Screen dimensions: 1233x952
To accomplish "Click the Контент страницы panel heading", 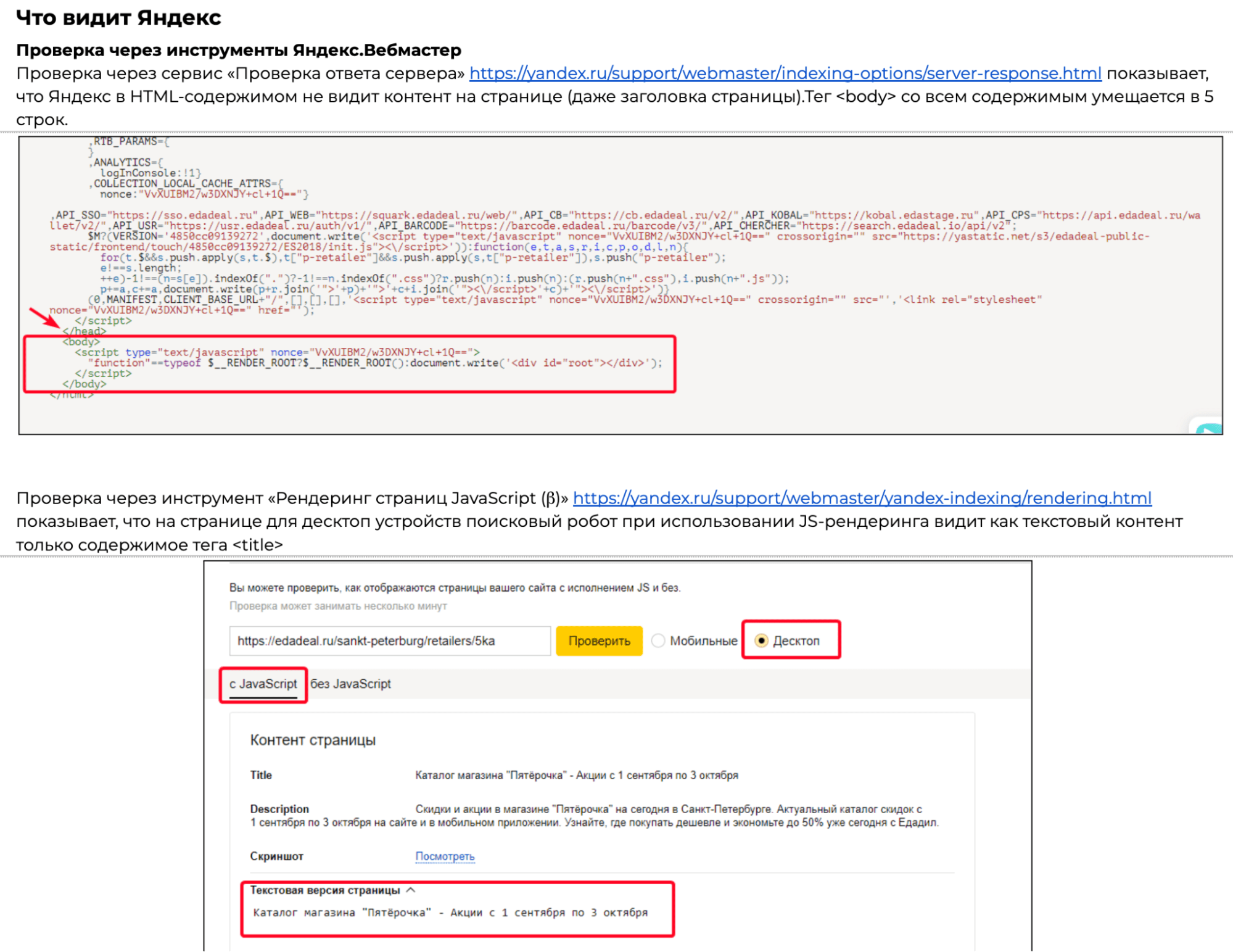I will click(x=313, y=740).
